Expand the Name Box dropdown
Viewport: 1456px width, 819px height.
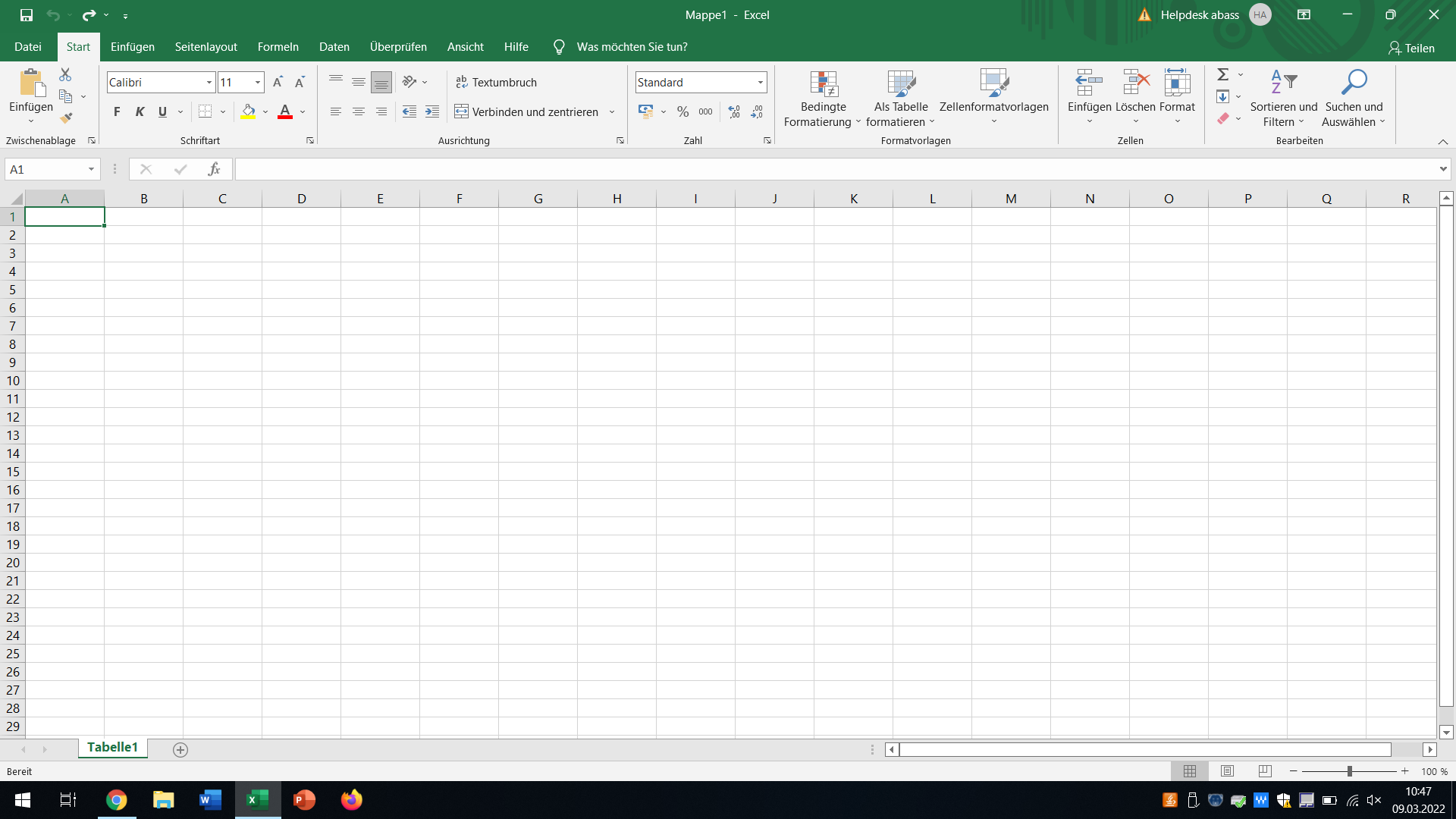click(x=91, y=169)
